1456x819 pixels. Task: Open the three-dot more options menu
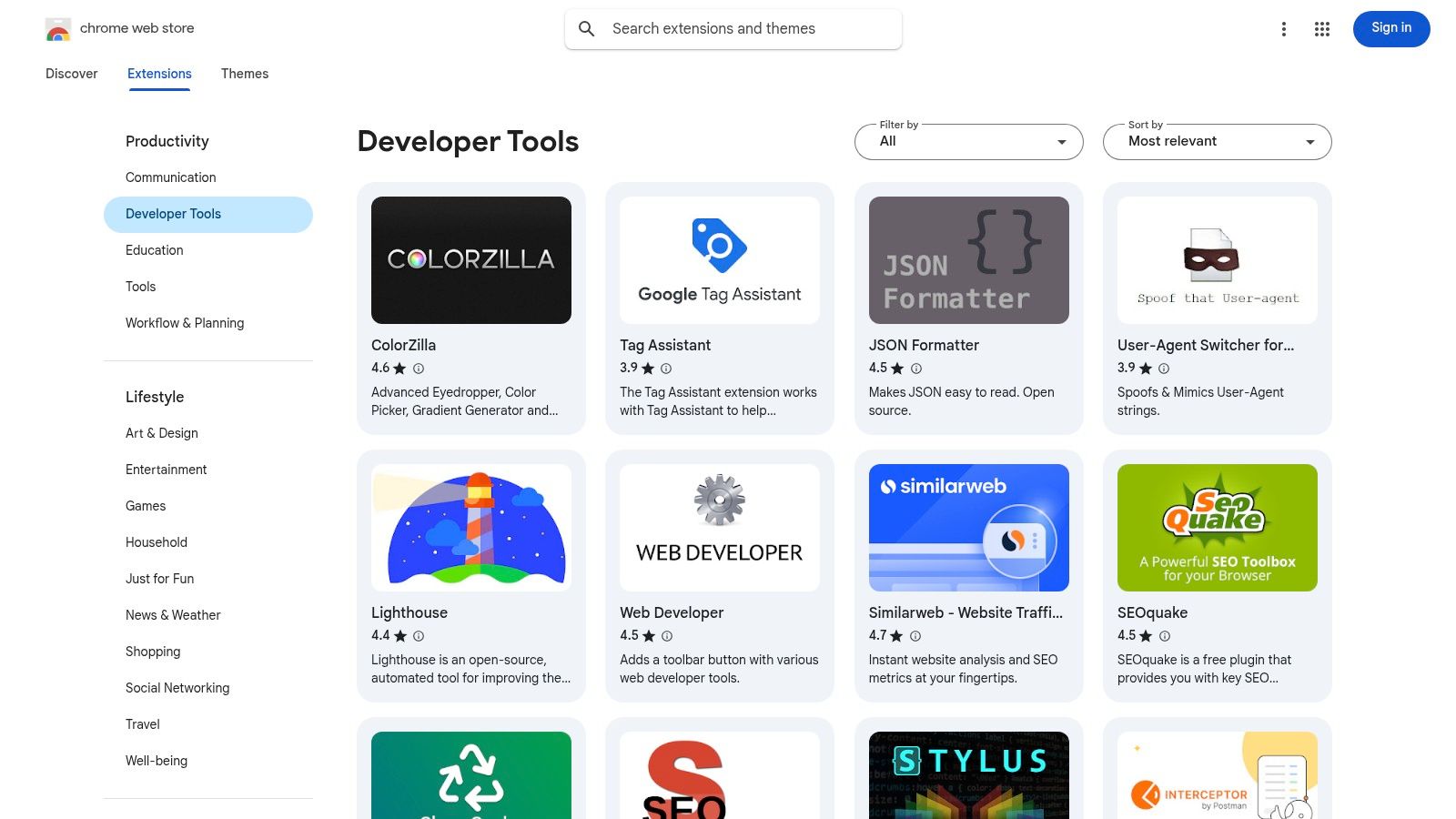tap(1284, 28)
